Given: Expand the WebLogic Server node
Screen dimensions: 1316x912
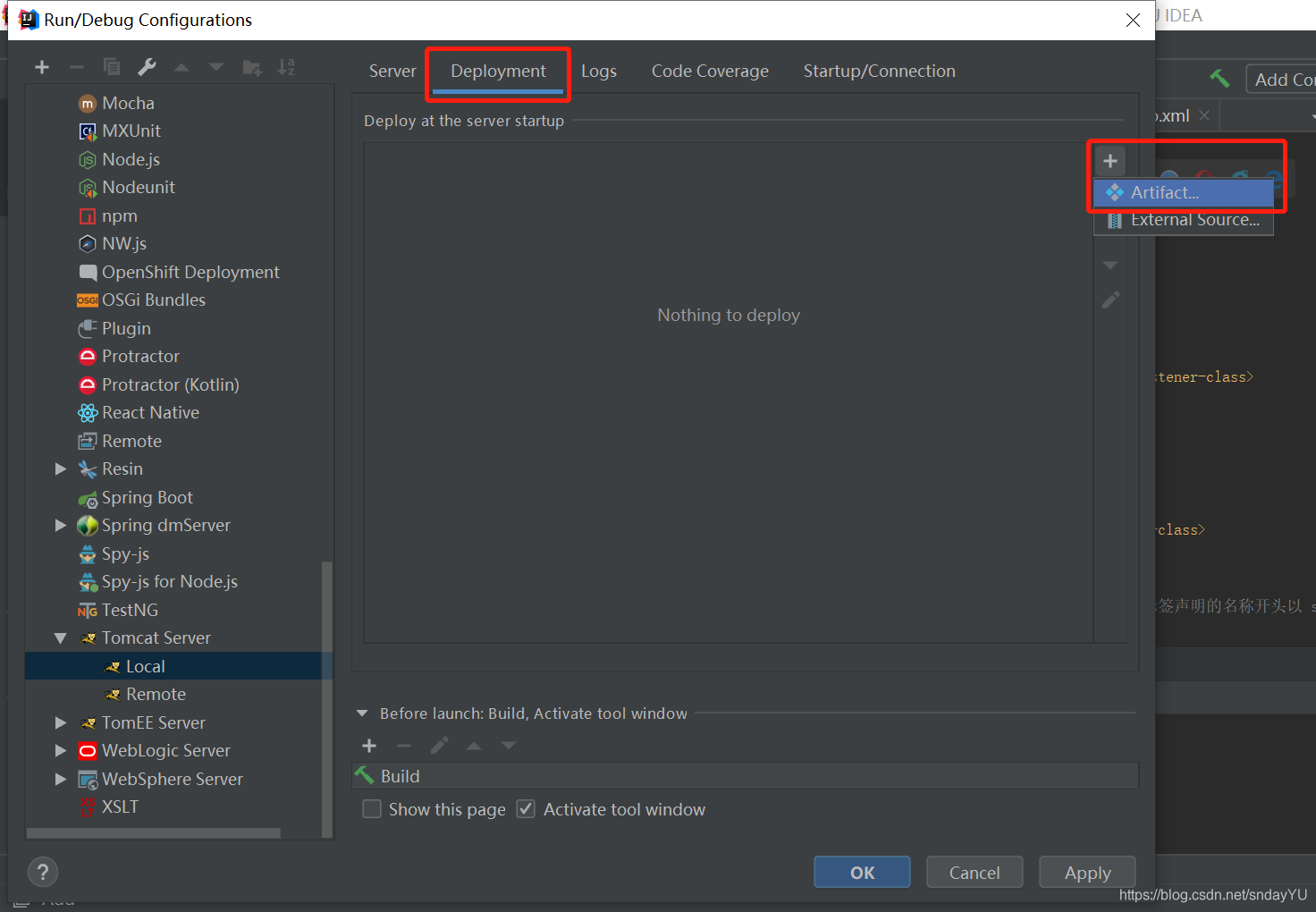Looking at the screenshot, I should tap(61, 750).
